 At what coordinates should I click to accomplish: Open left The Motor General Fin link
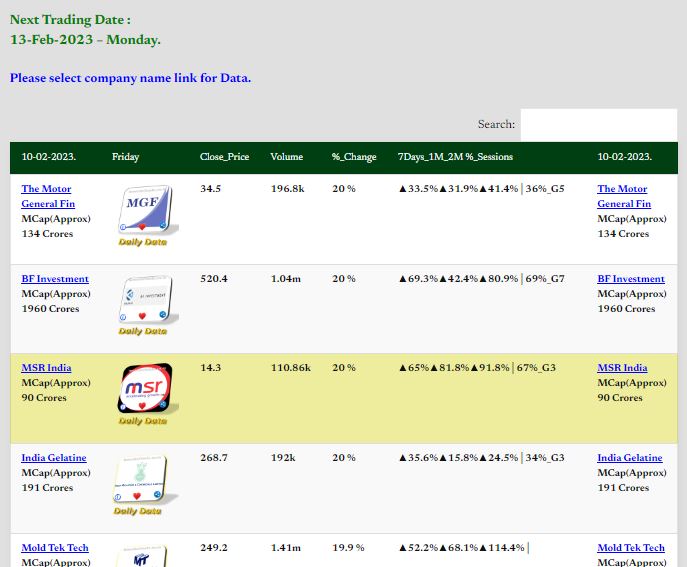coord(48,196)
